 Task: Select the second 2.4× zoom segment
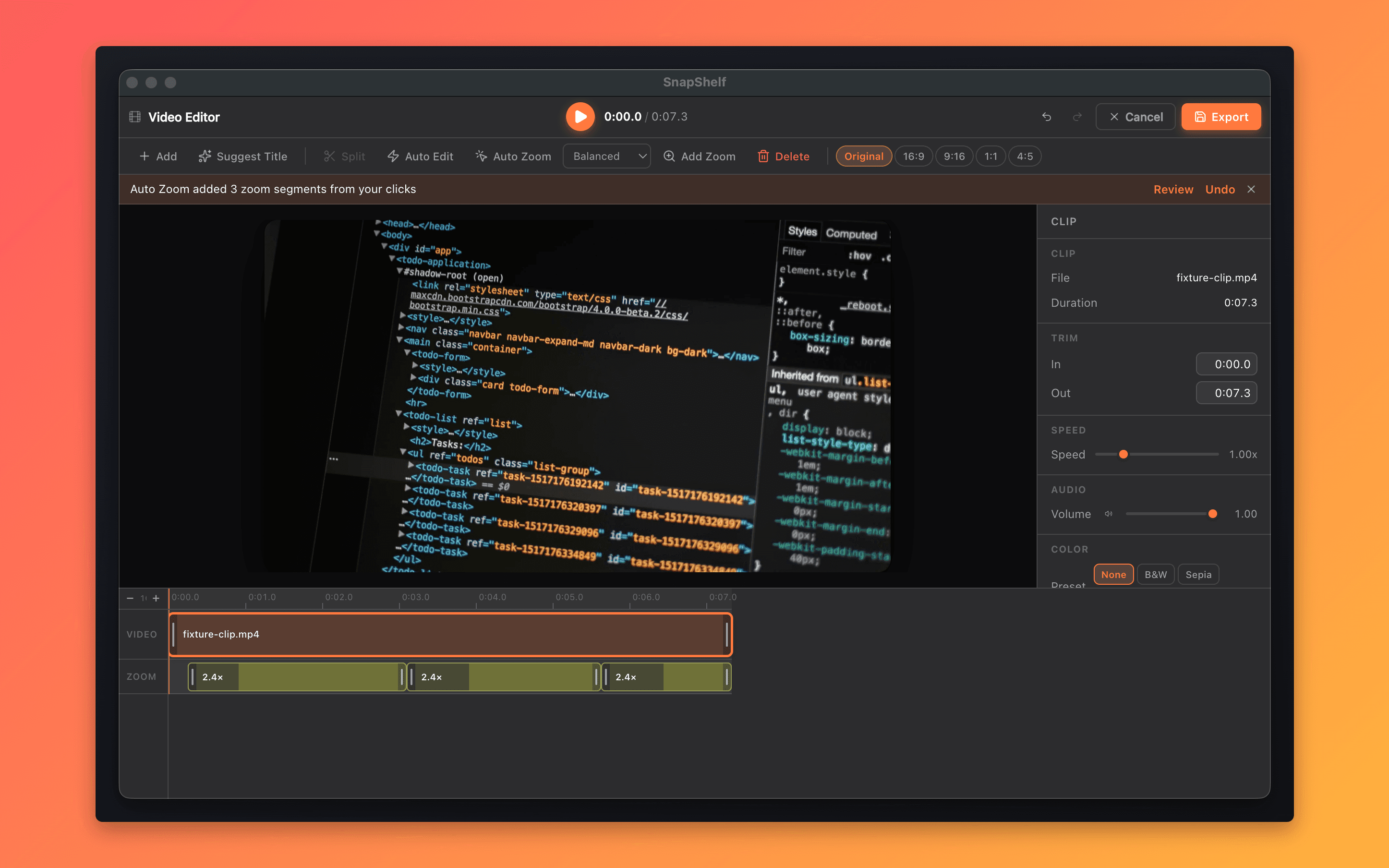coord(503,677)
